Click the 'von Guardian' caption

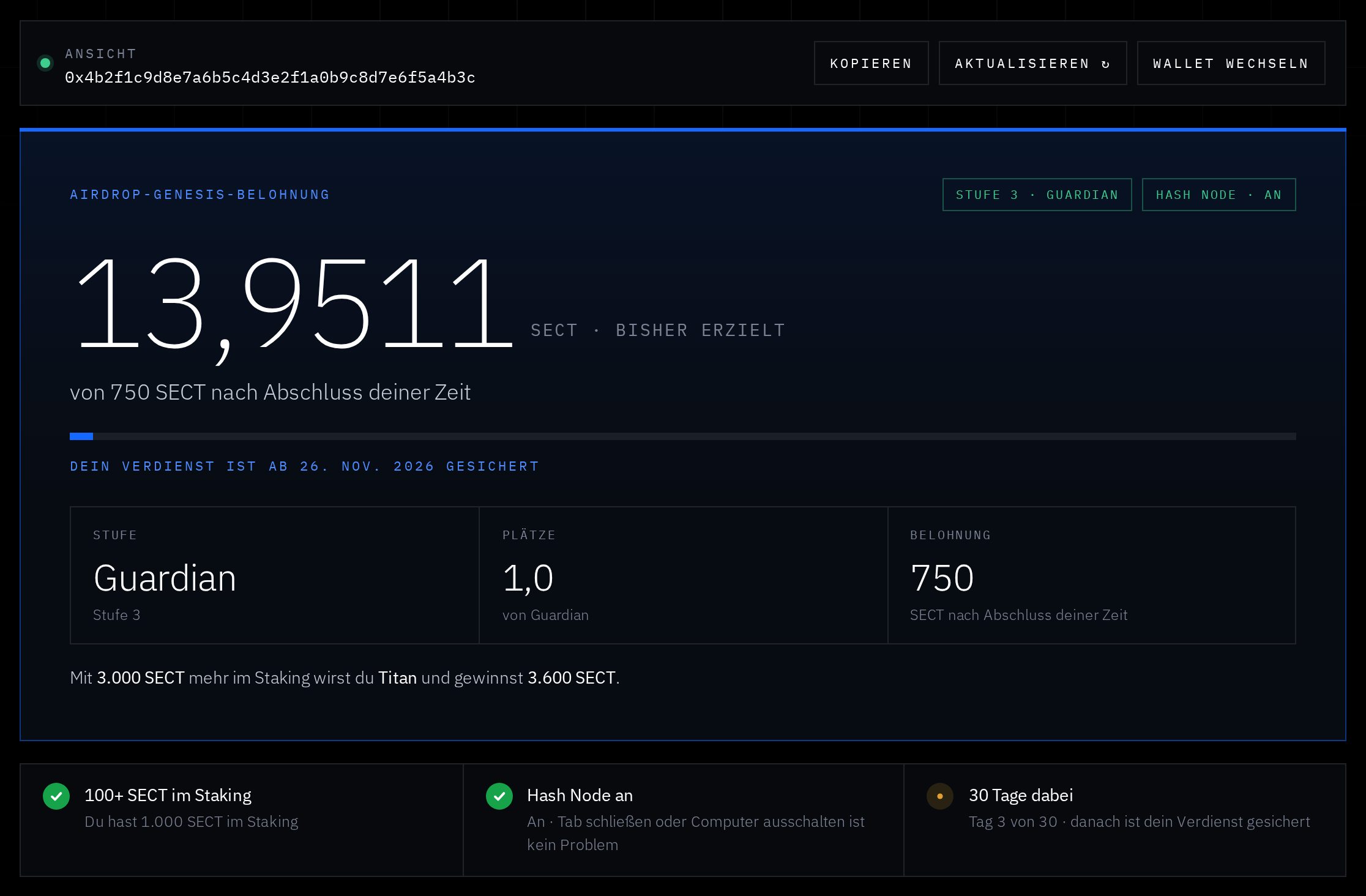[545, 615]
